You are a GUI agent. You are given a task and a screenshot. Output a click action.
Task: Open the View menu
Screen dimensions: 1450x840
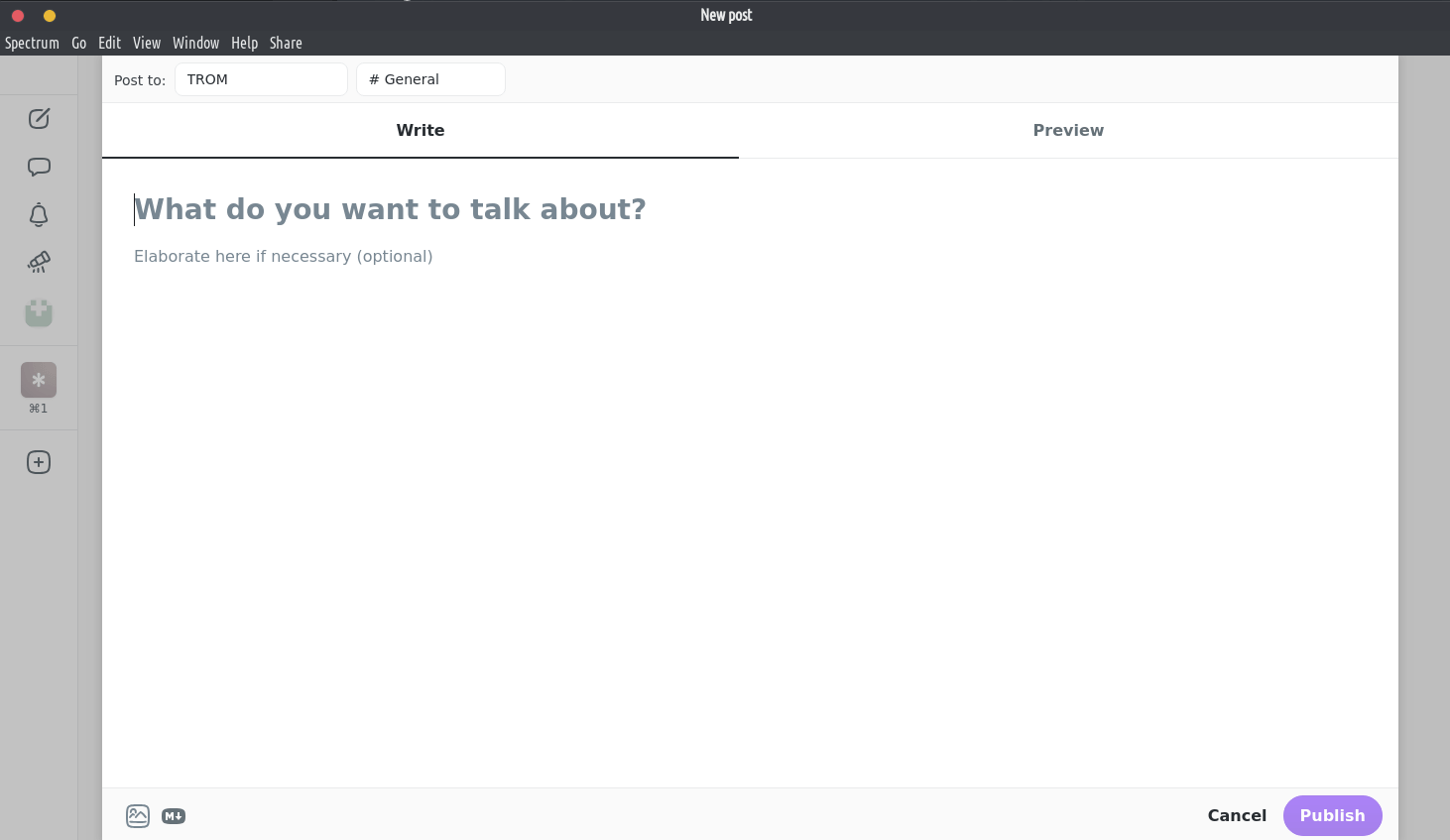pos(147,43)
